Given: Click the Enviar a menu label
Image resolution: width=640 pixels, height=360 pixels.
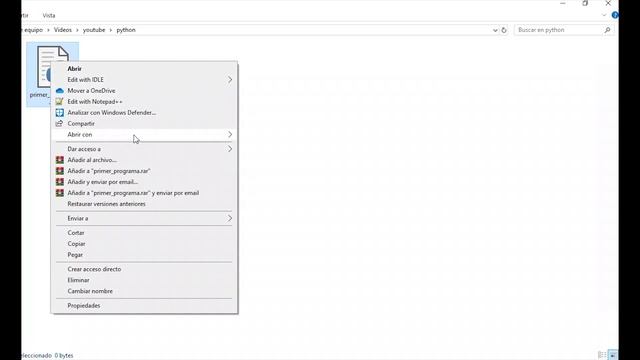Looking at the screenshot, I should [x=78, y=218].
